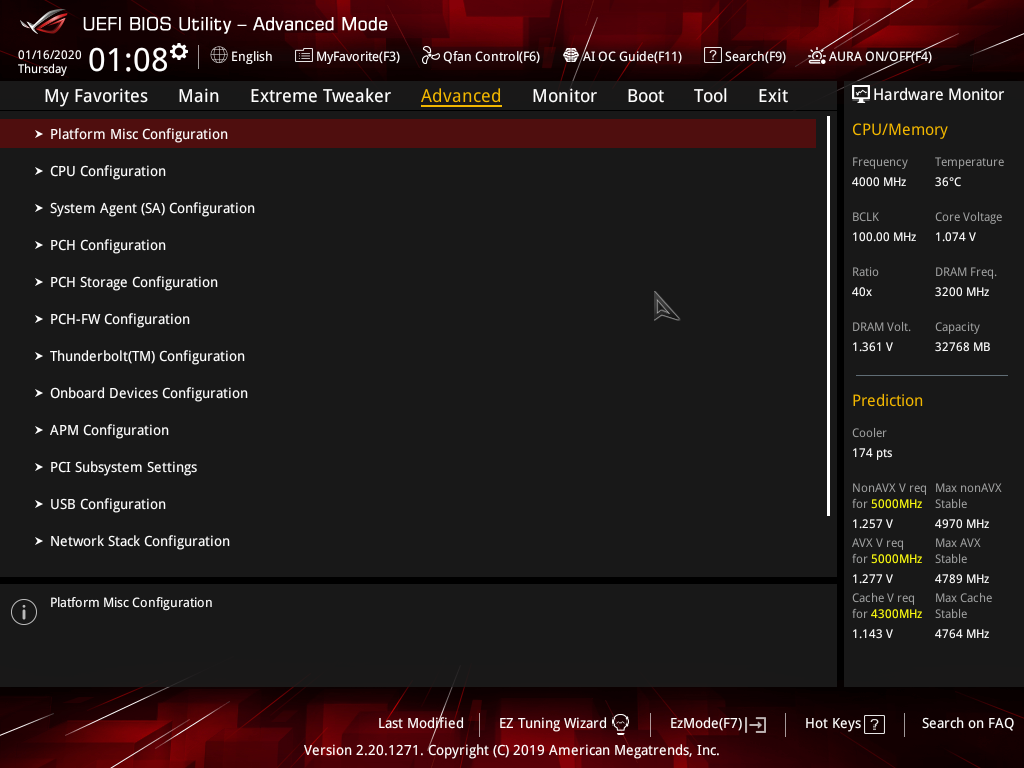The height and width of the screenshot is (768, 1024).
Task: Select the Advanced tab
Action: 461,96
